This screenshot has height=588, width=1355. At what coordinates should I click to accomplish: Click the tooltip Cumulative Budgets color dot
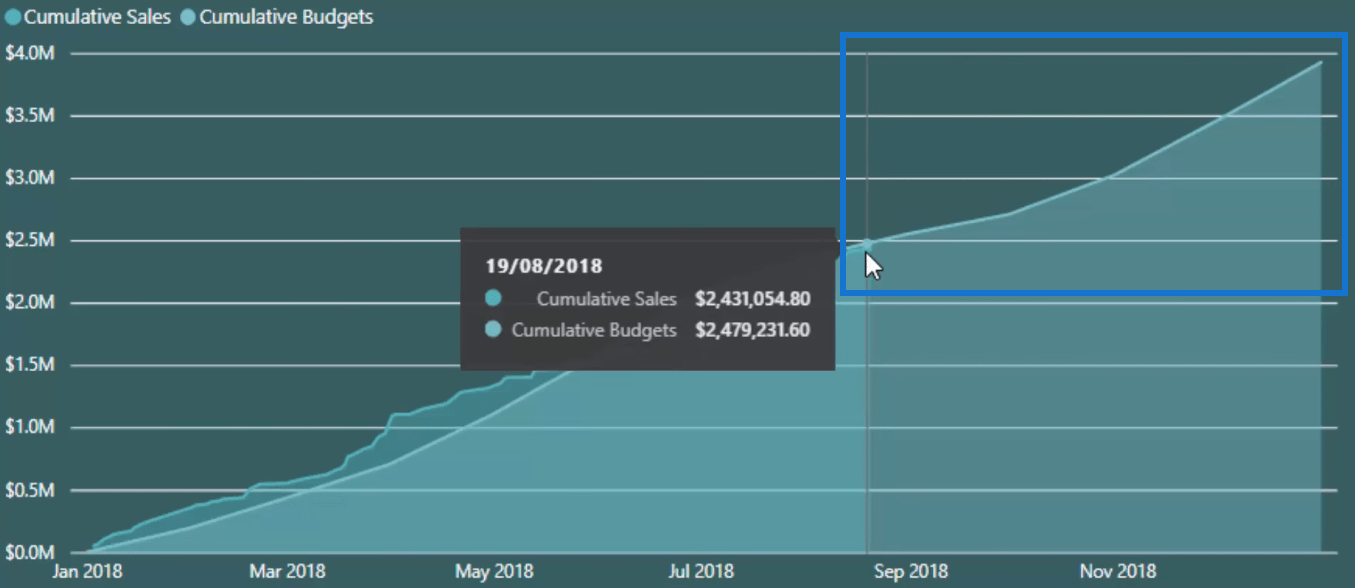pyautogui.click(x=493, y=330)
